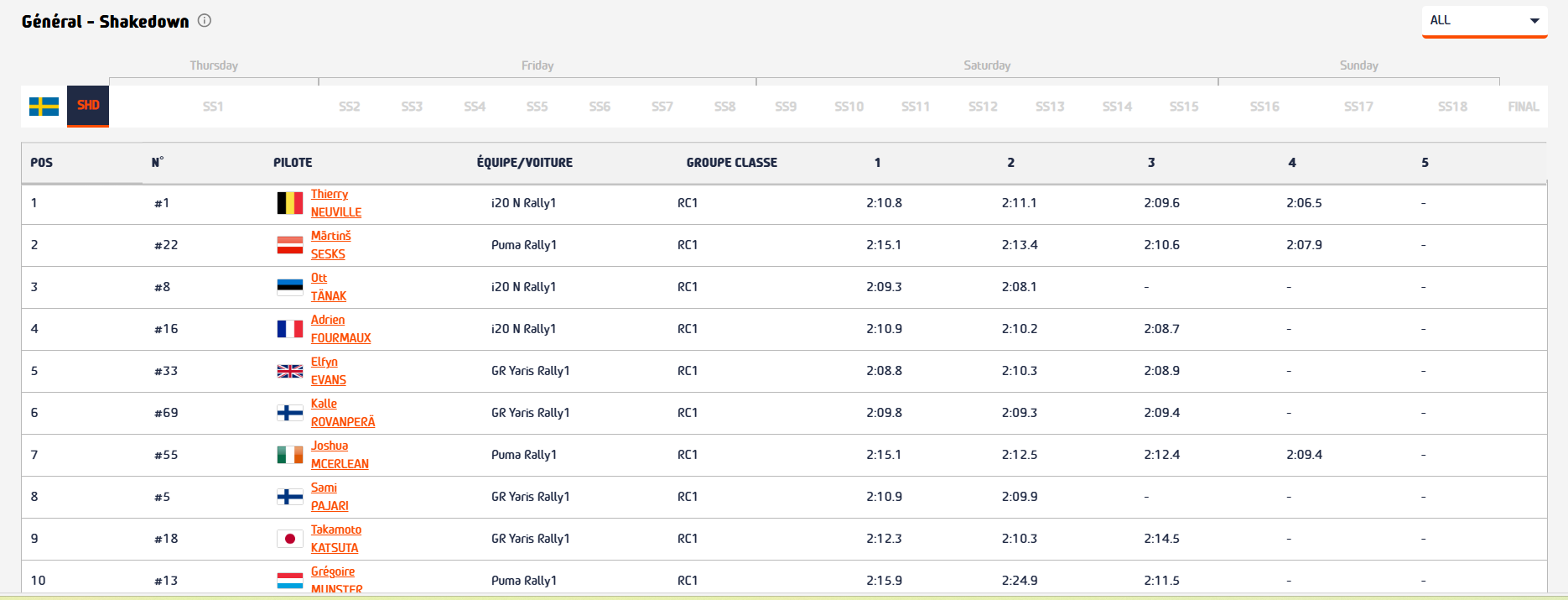Go to the FINAL results tab

1523,107
